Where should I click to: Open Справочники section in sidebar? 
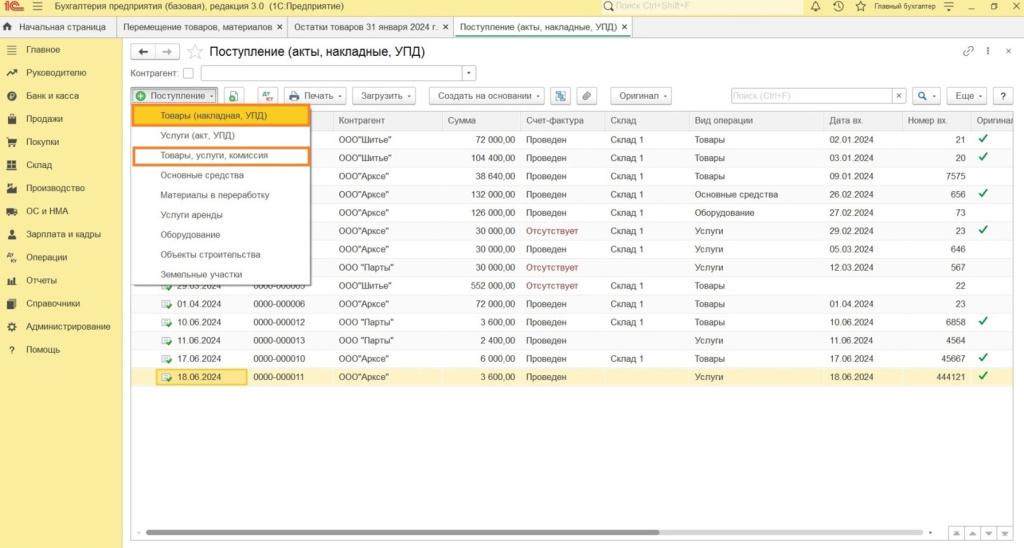[53, 303]
